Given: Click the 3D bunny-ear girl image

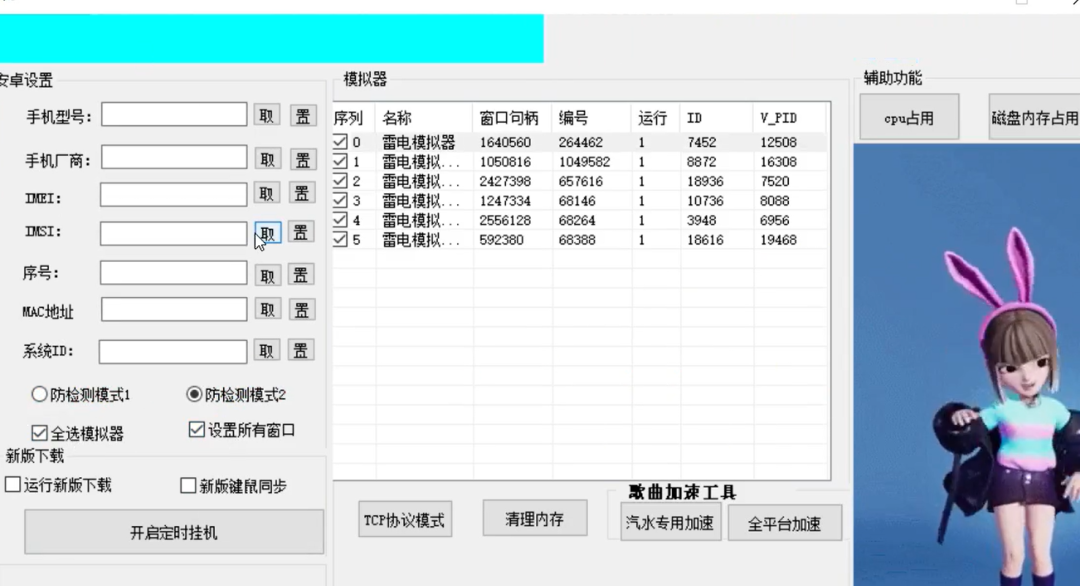Looking at the screenshot, I should tap(966, 365).
